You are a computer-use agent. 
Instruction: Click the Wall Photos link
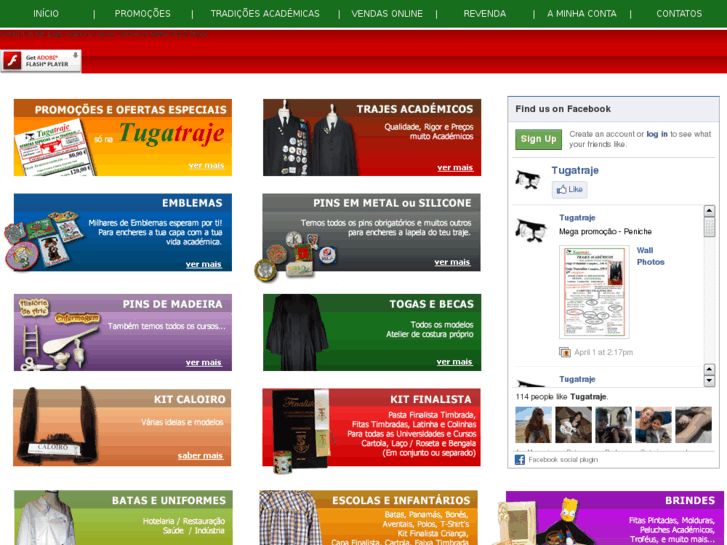coord(650,256)
